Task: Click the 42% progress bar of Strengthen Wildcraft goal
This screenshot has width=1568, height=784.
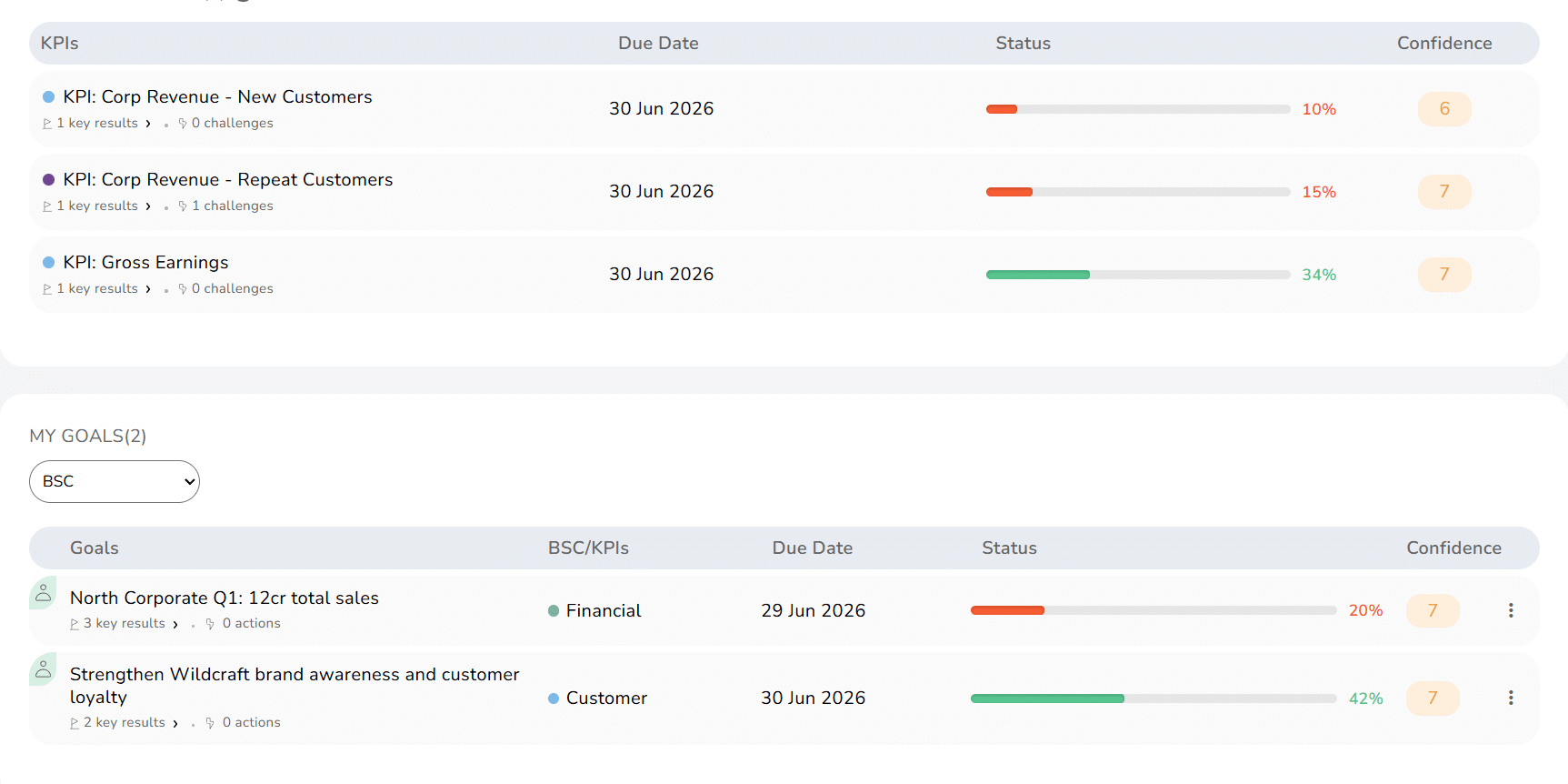Action: pyautogui.click(x=1154, y=699)
